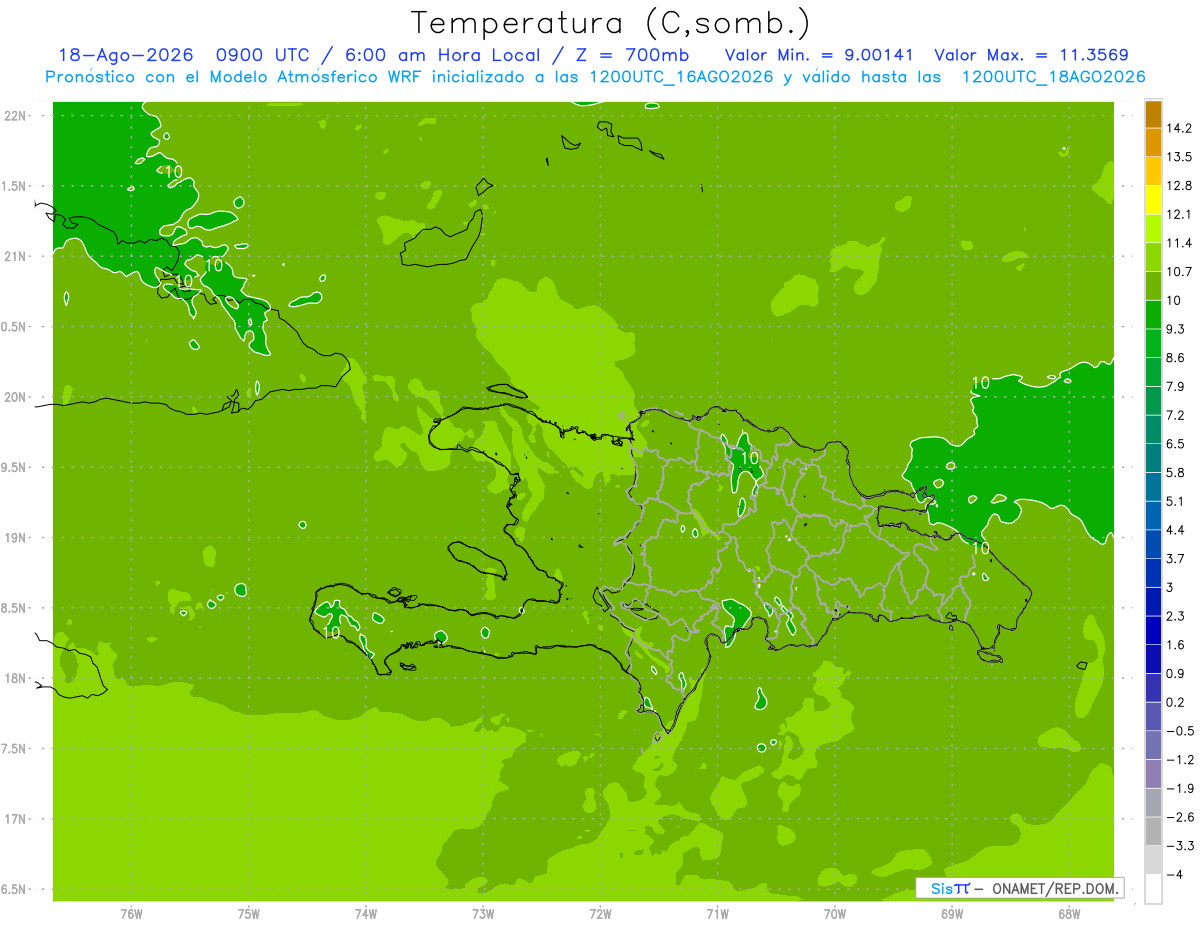Pick the blue swatch between 4.4 and 3.7
The image size is (1200, 927).
point(1153,544)
